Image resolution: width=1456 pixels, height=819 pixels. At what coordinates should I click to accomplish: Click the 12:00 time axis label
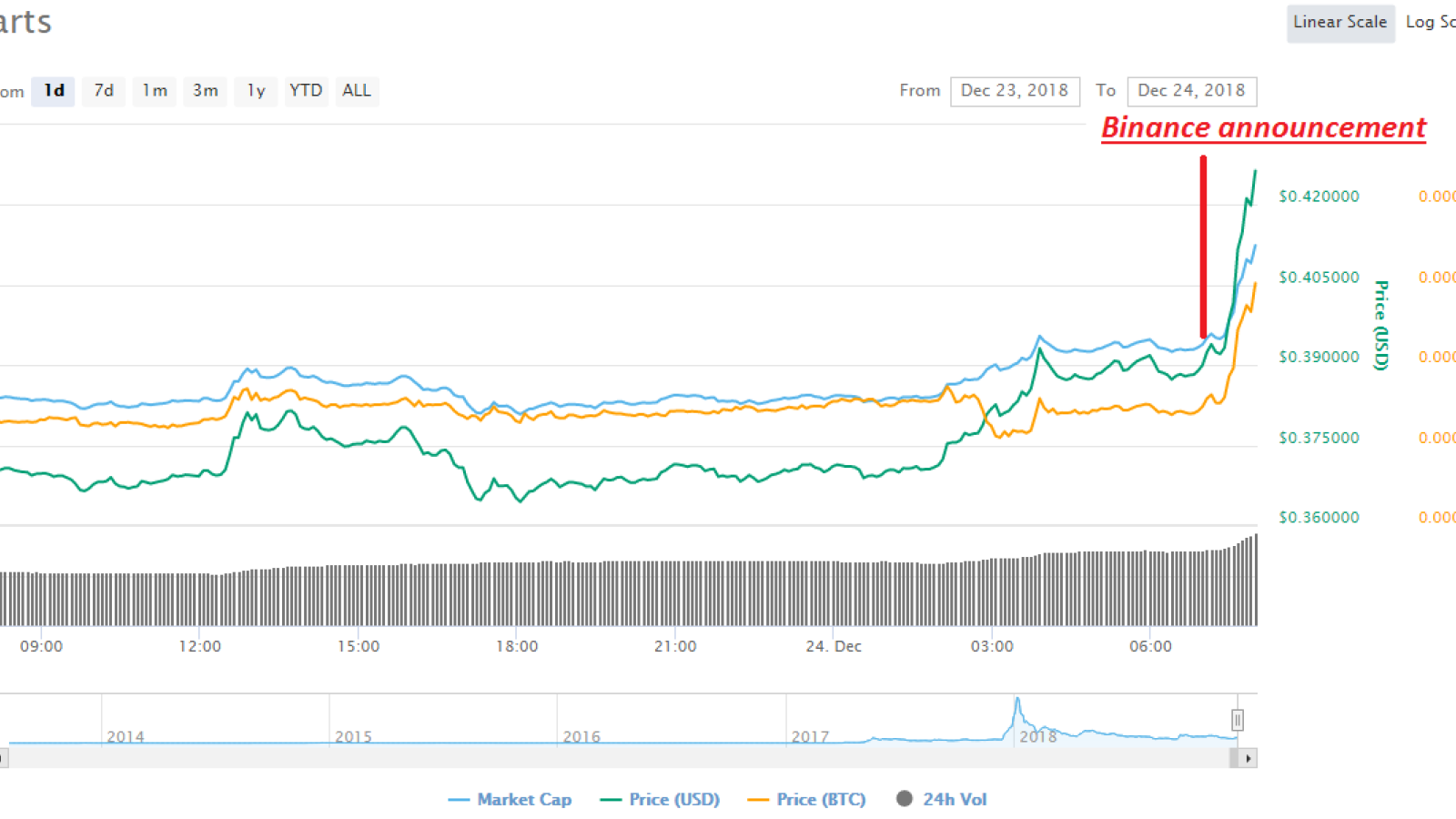199,647
